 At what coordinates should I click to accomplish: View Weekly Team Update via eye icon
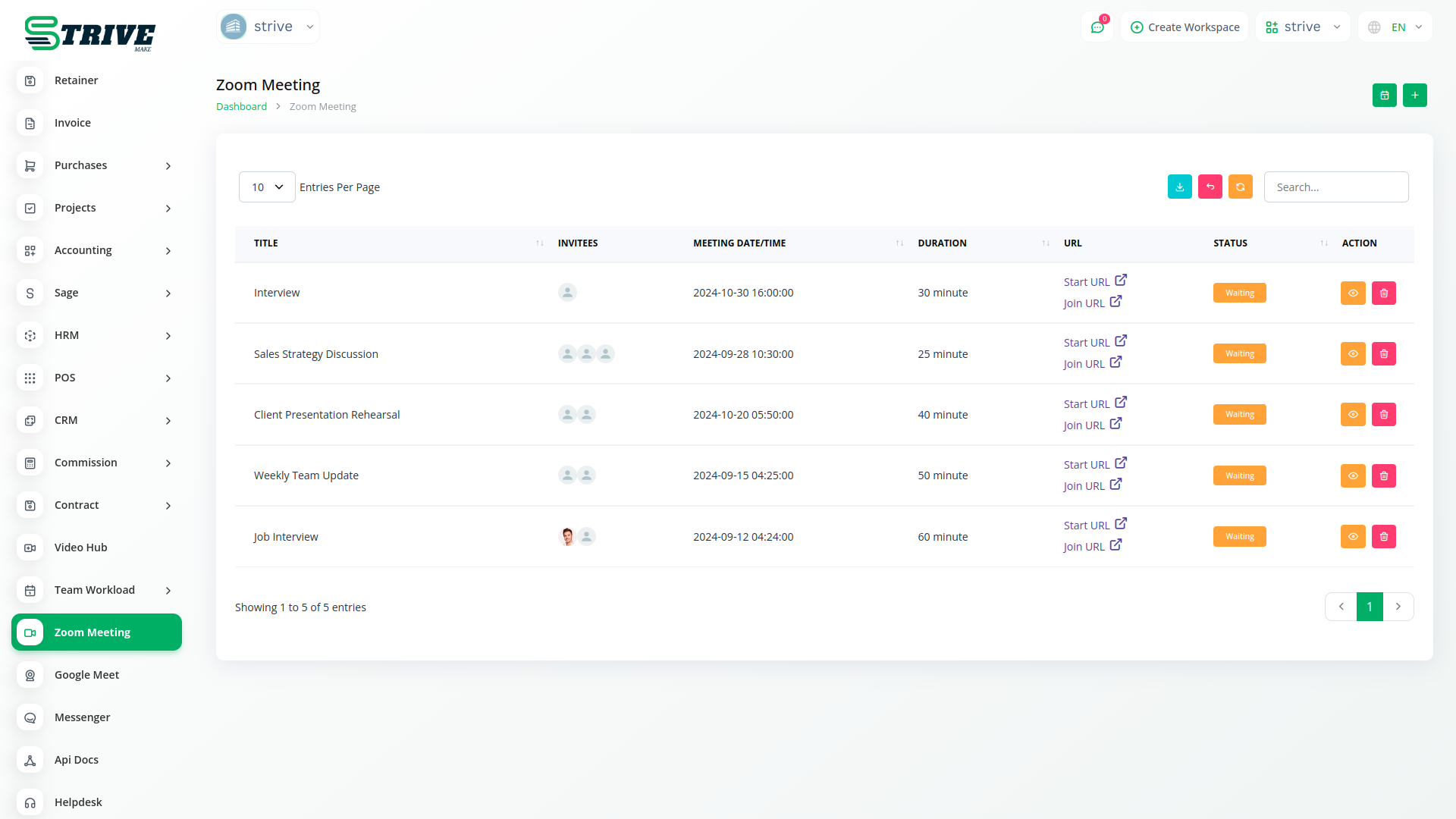[x=1352, y=476]
